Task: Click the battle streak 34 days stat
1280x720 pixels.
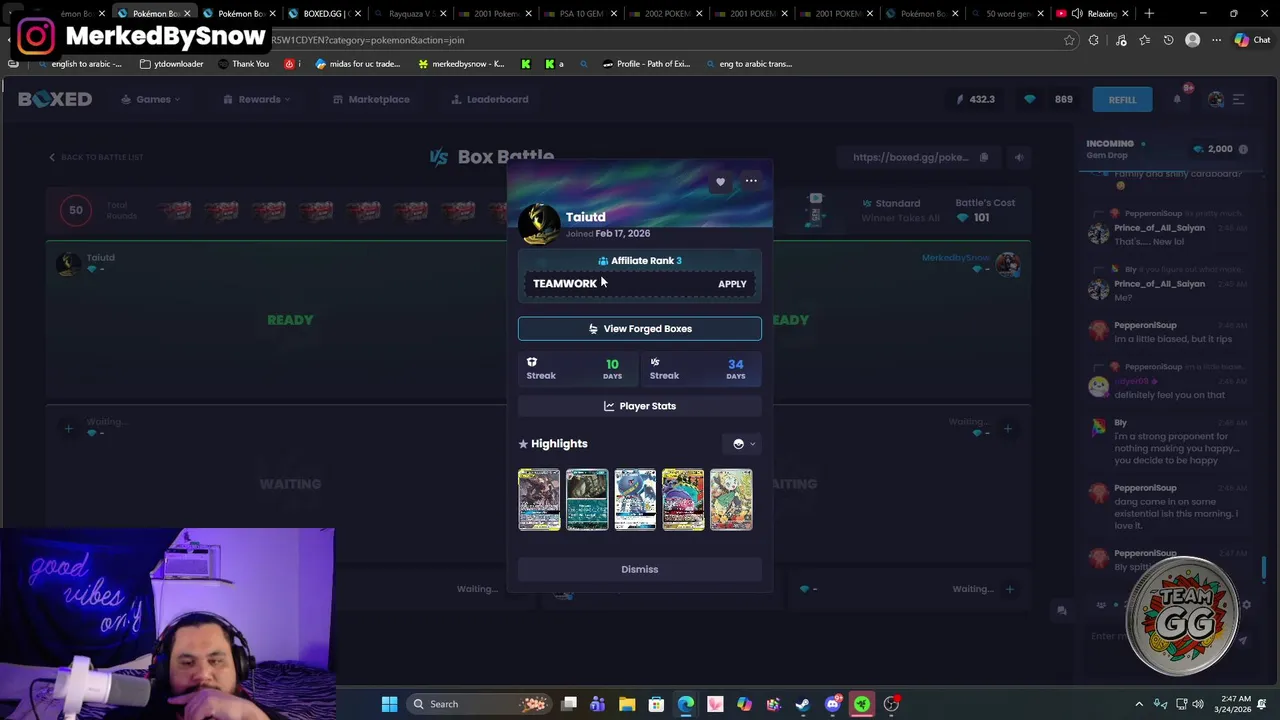Action: (701, 369)
